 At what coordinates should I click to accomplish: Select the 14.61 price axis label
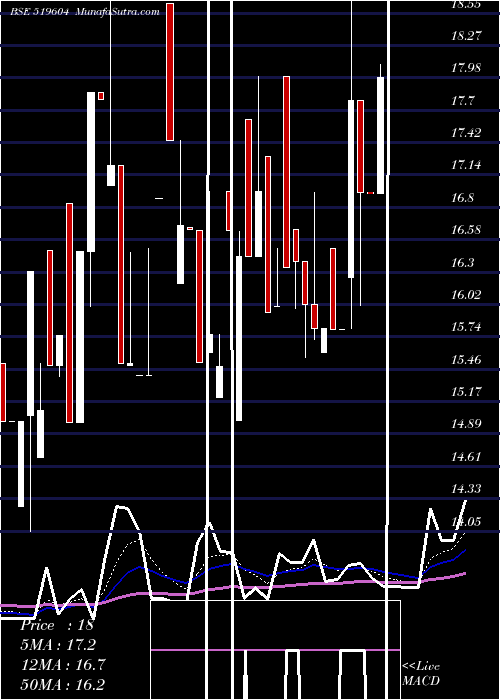(466, 457)
